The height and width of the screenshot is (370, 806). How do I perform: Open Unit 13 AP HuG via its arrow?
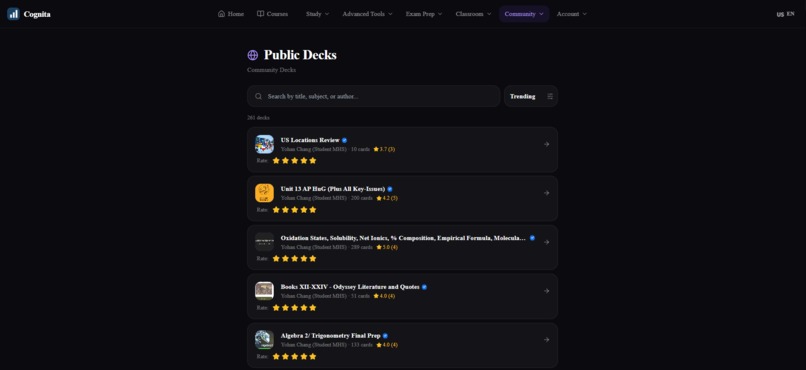pos(546,193)
